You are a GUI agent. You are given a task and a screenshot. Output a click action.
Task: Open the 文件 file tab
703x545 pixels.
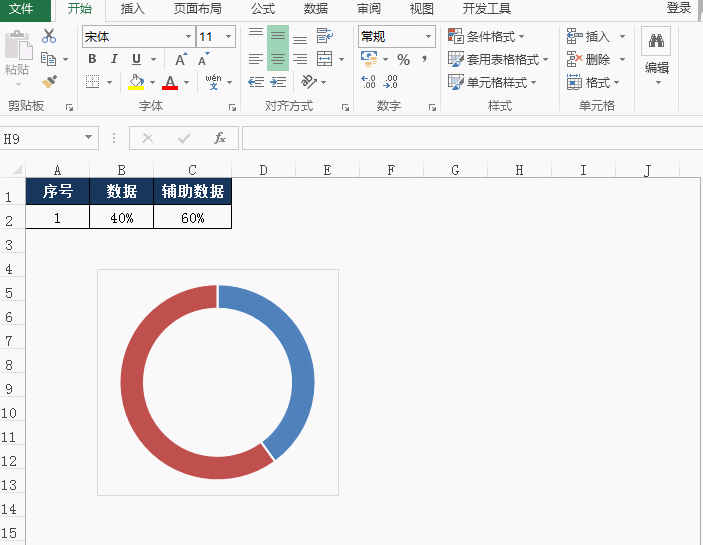point(21,9)
